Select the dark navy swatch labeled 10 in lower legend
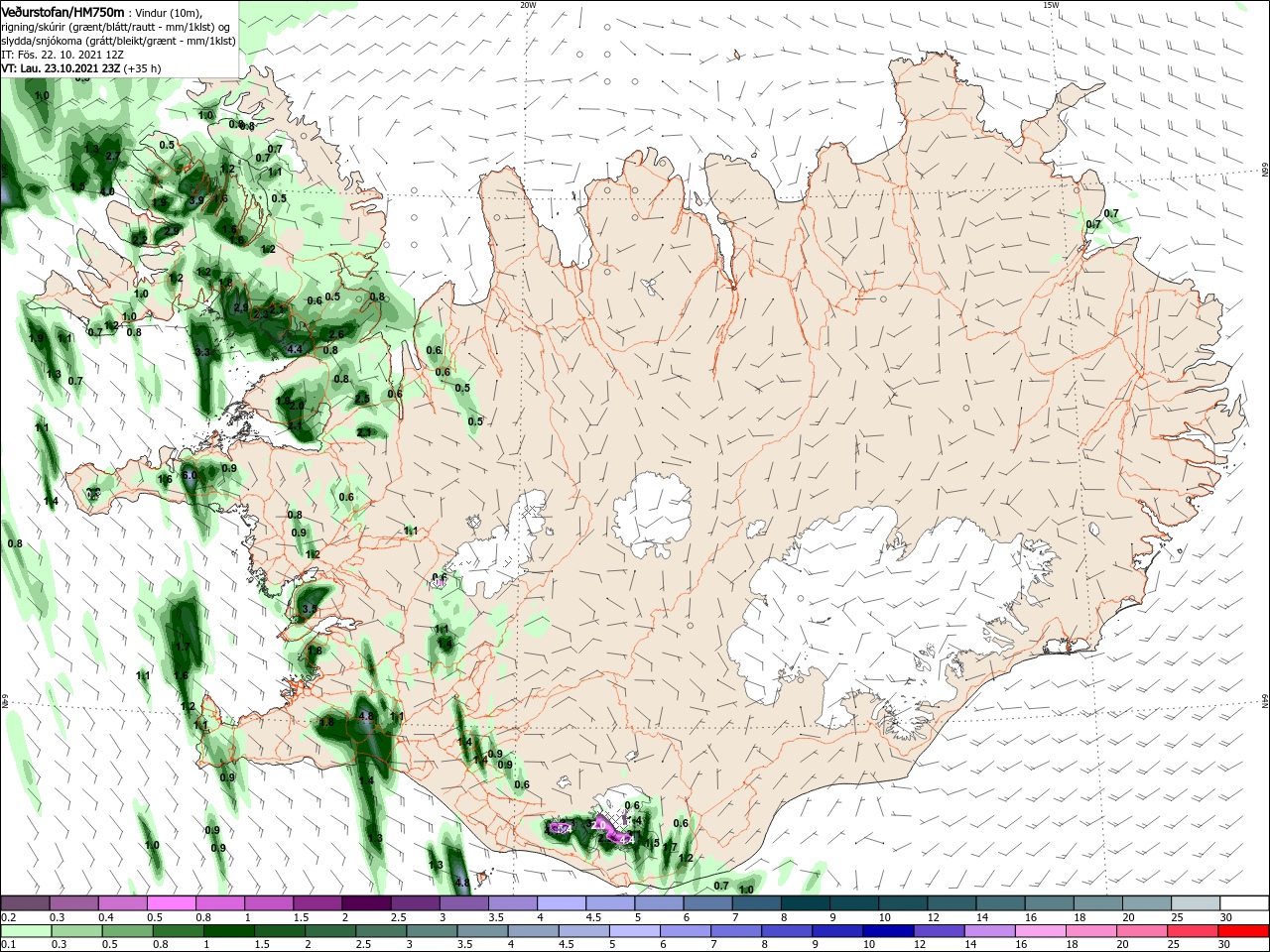The image size is (1270, 952). tap(888, 931)
